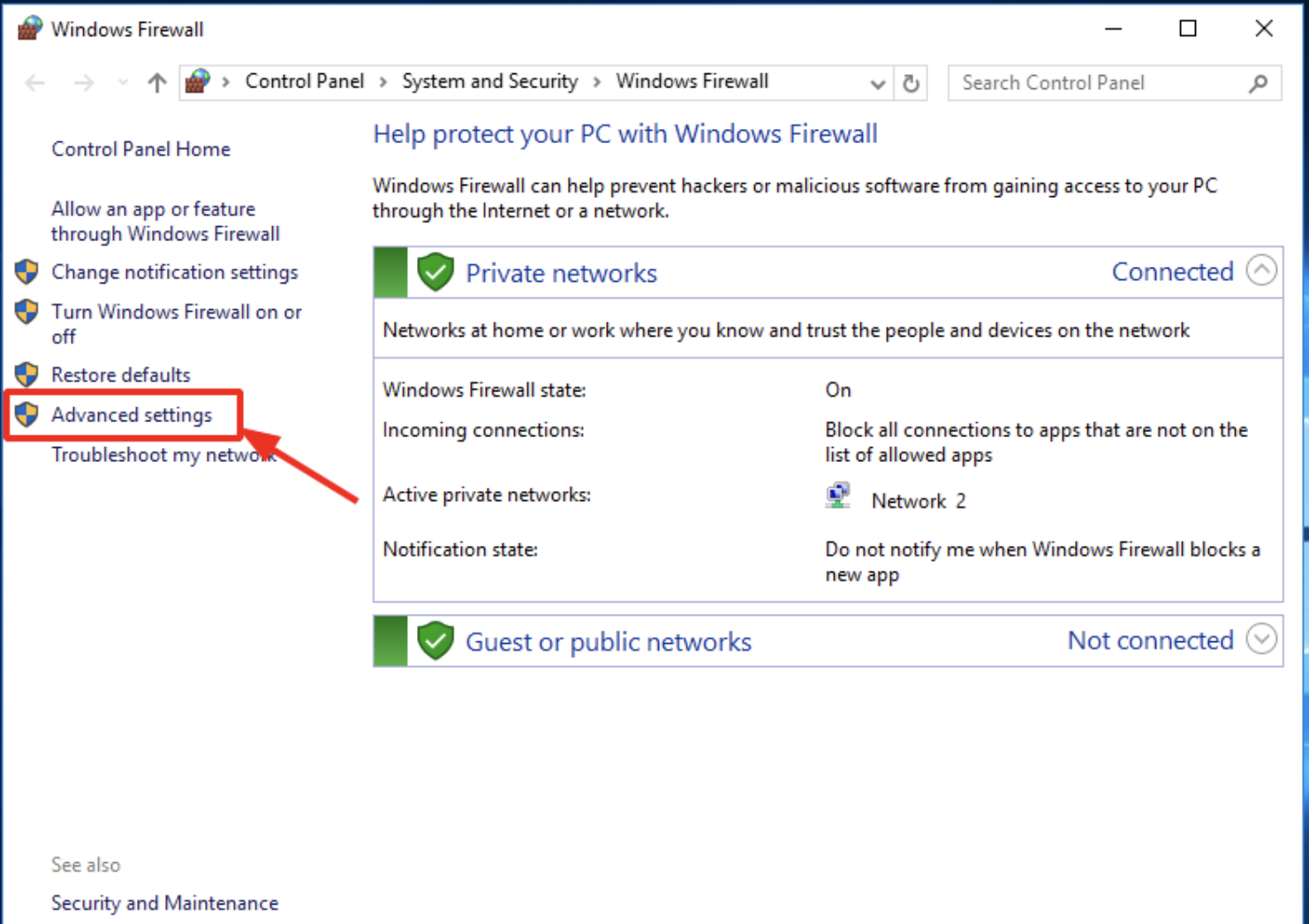Click the Back navigation arrow

[35, 83]
